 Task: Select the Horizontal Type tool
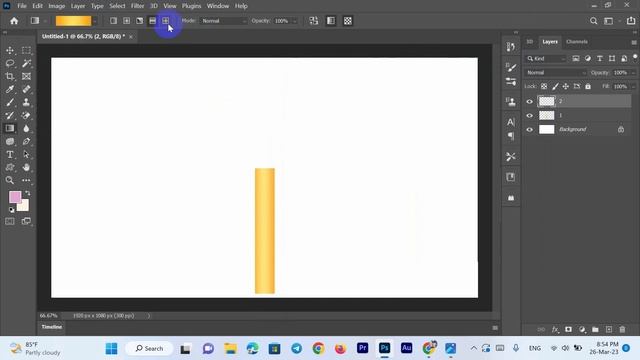click(x=10, y=154)
